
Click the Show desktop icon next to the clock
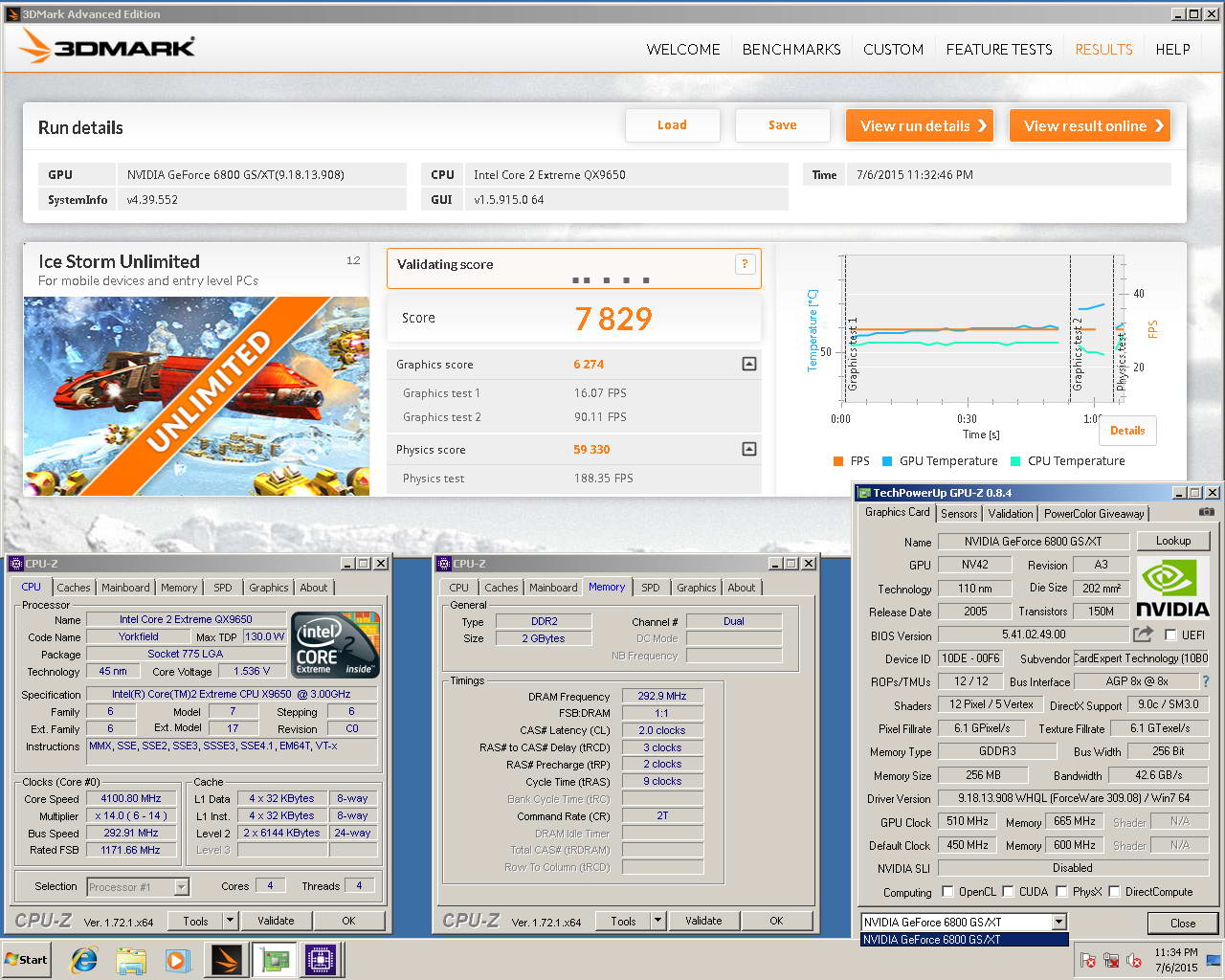tap(1213, 960)
